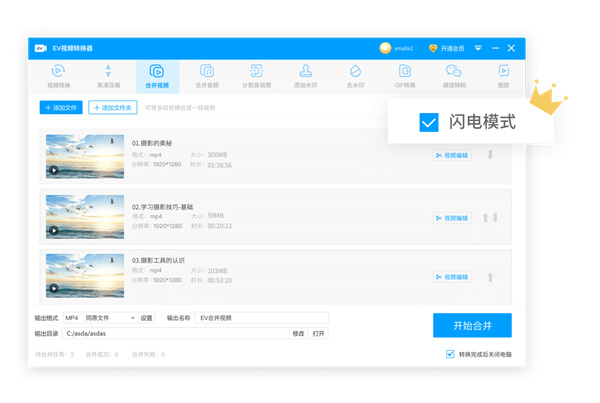Screen dimensions: 600x403
Task: Start merging with 开始合并 button
Action: pyautogui.click(x=472, y=326)
